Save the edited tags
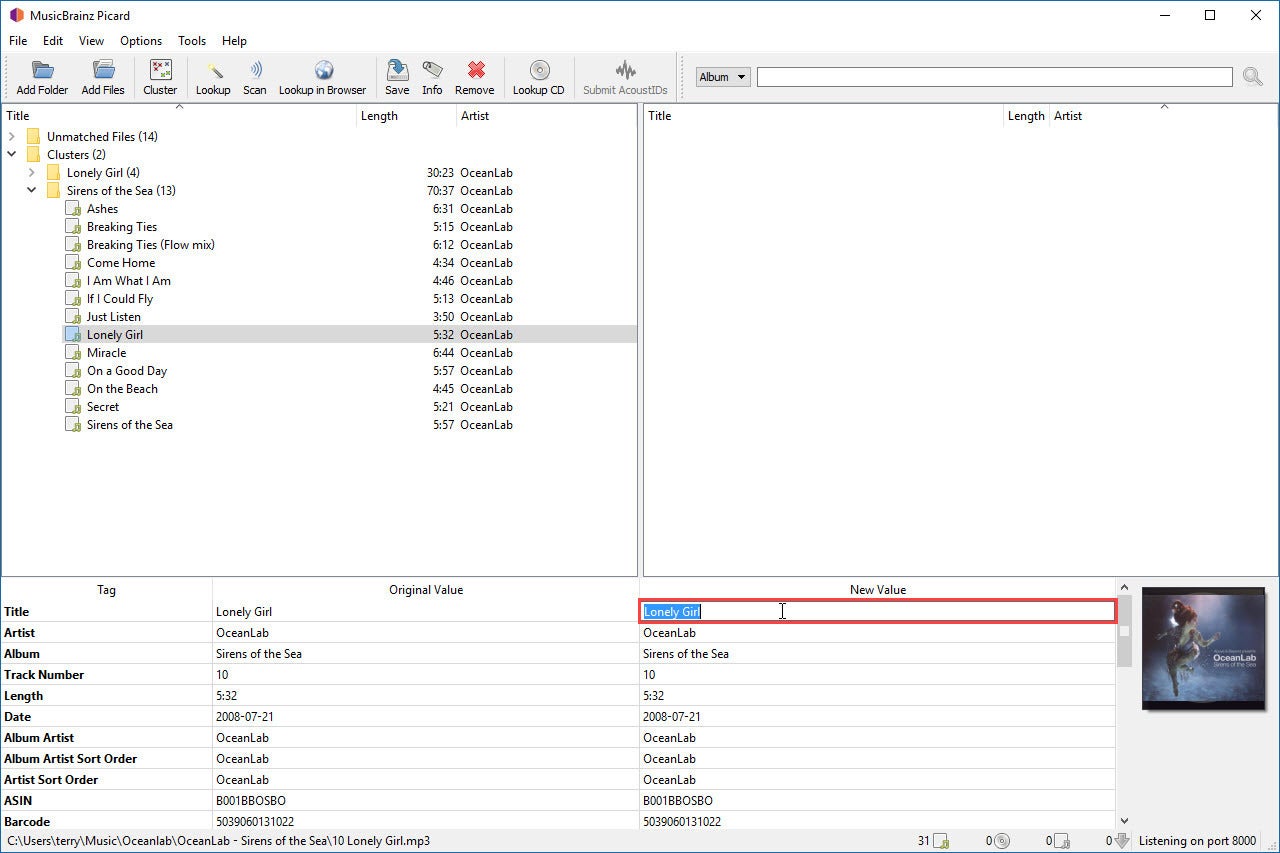Screen dimensions: 1280x853 [x=396, y=76]
